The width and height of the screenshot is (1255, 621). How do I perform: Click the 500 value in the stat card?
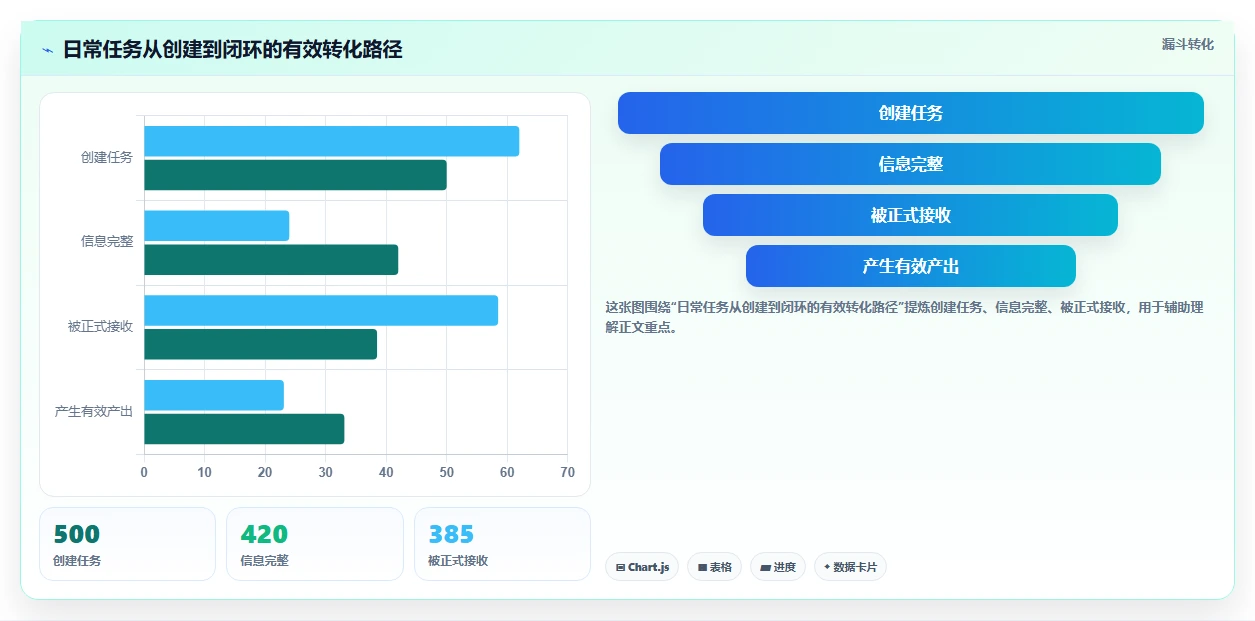click(77, 534)
